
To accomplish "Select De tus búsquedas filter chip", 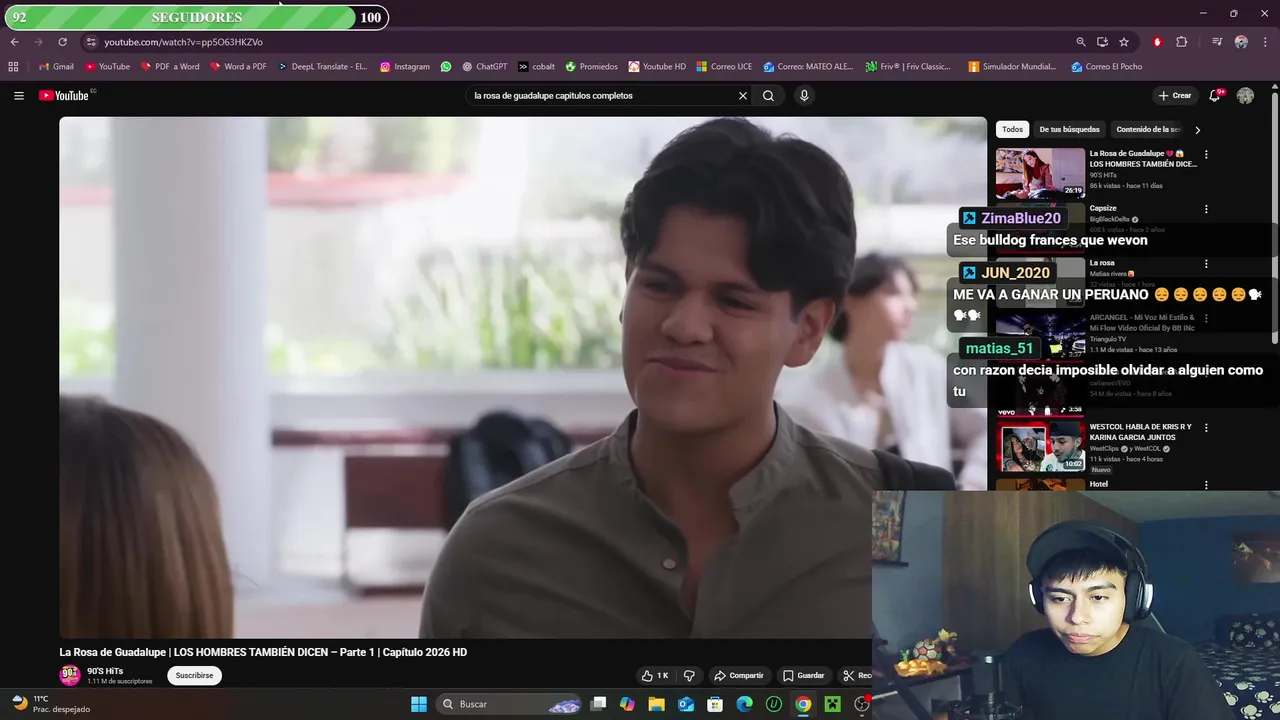I will [1069, 129].
